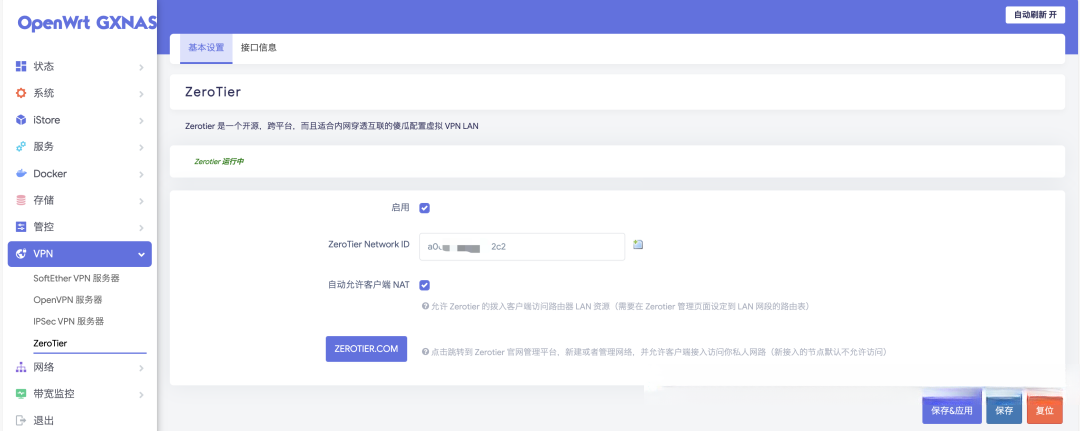Click the ZEROTIER.COM button

pyautogui.click(x=366, y=349)
